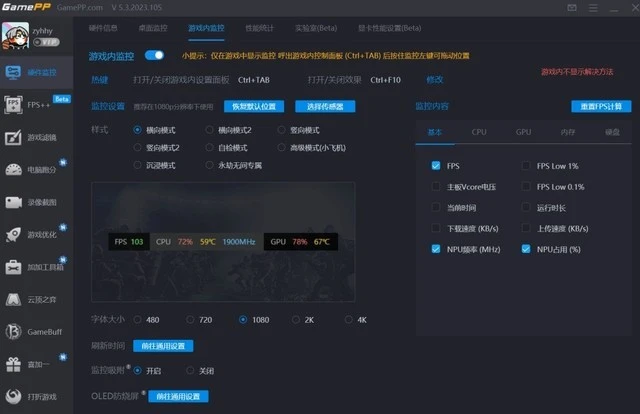
Task: Open the hamburger menu in title bar
Action: click(593, 8)
